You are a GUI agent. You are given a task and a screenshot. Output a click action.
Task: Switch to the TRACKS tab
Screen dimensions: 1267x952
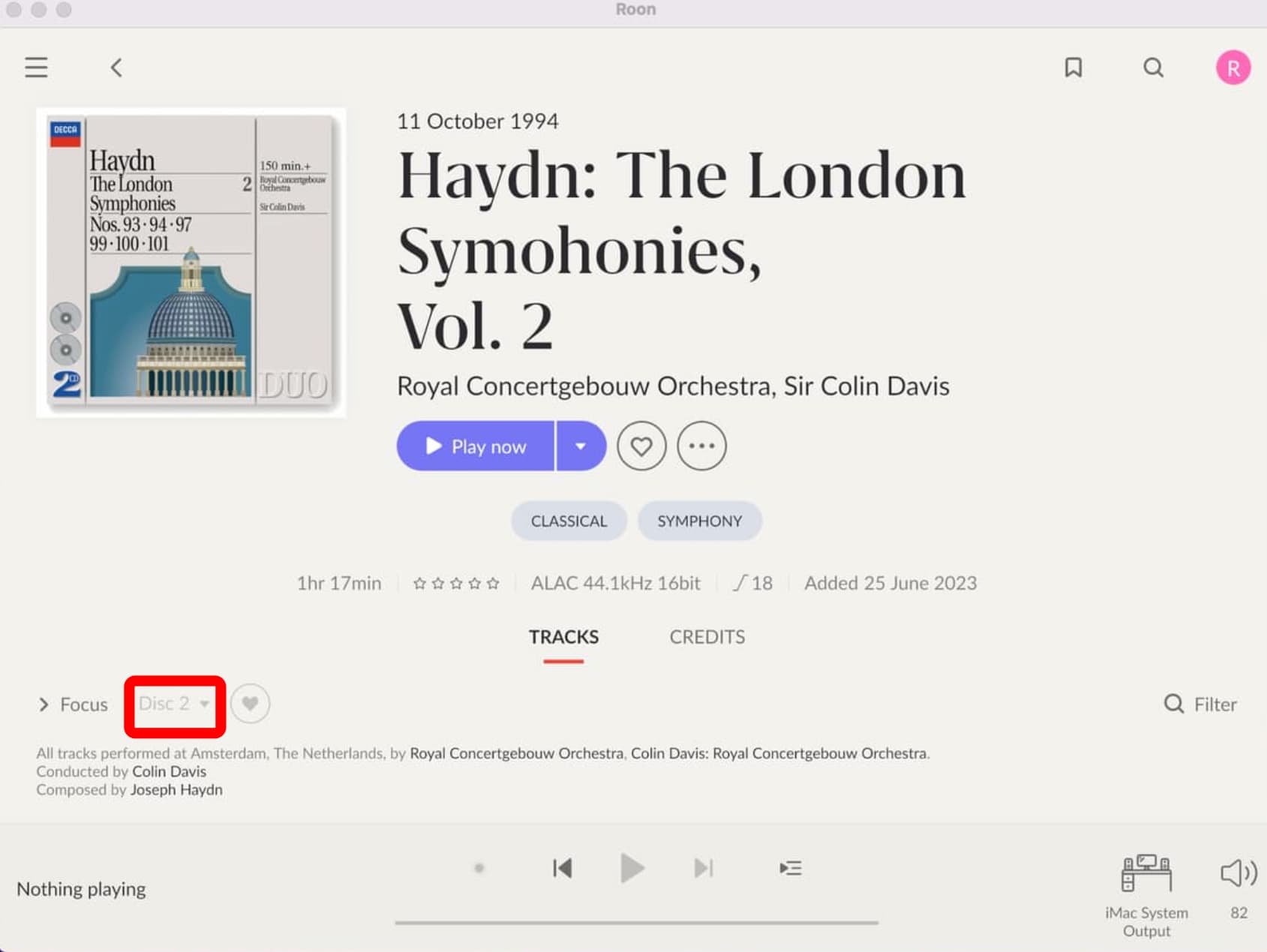click(564, 637)
